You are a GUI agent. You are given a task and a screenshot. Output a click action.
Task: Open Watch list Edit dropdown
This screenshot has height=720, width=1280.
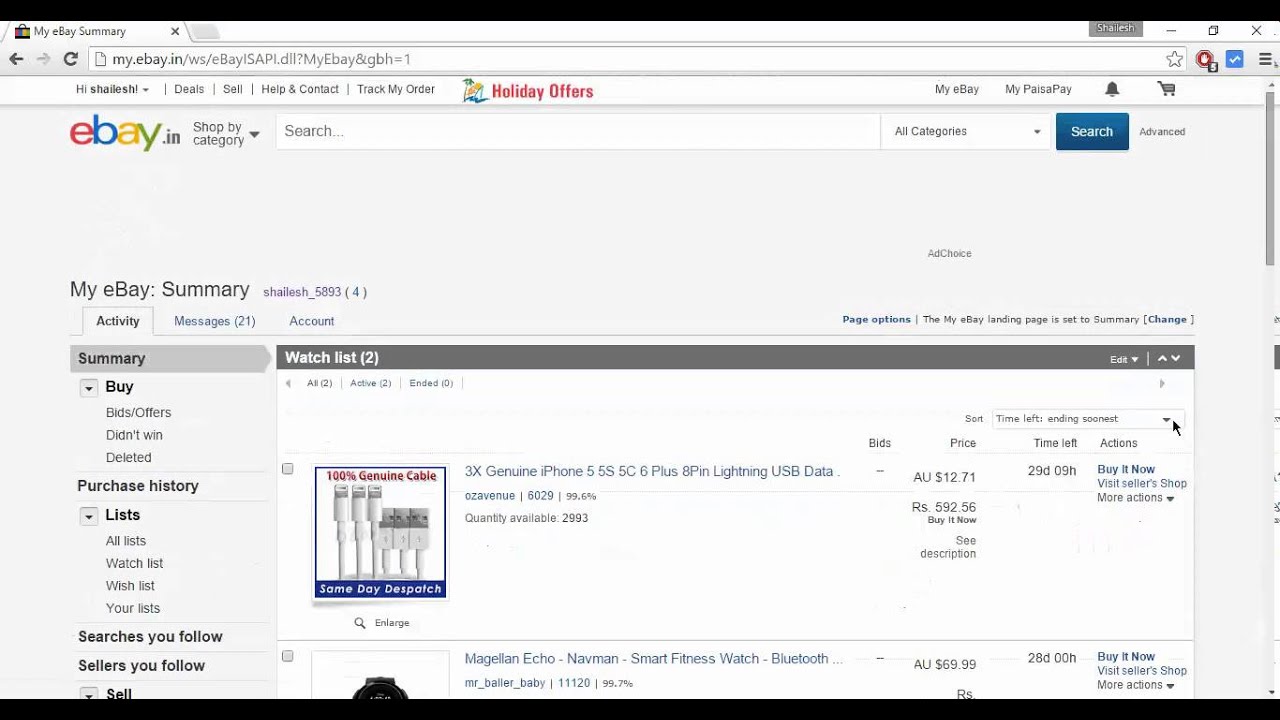[1124, 359]
